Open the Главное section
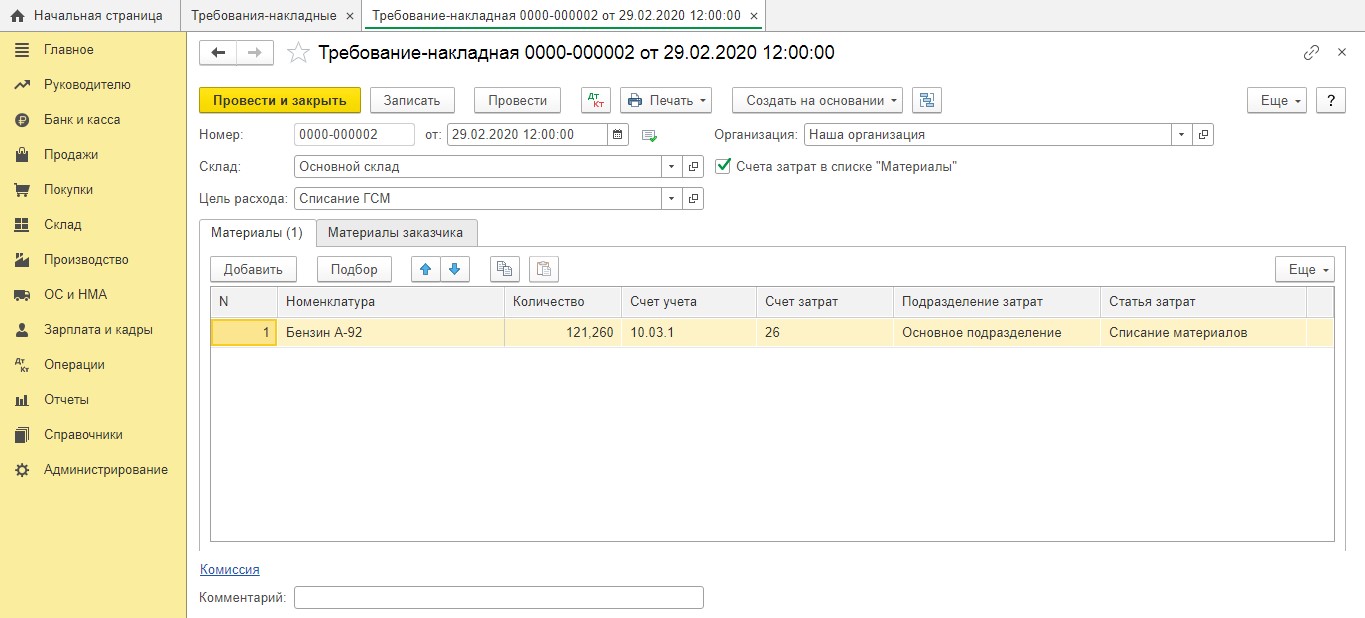The width and height of the screenshot is (1365, 618). (68, 50)
